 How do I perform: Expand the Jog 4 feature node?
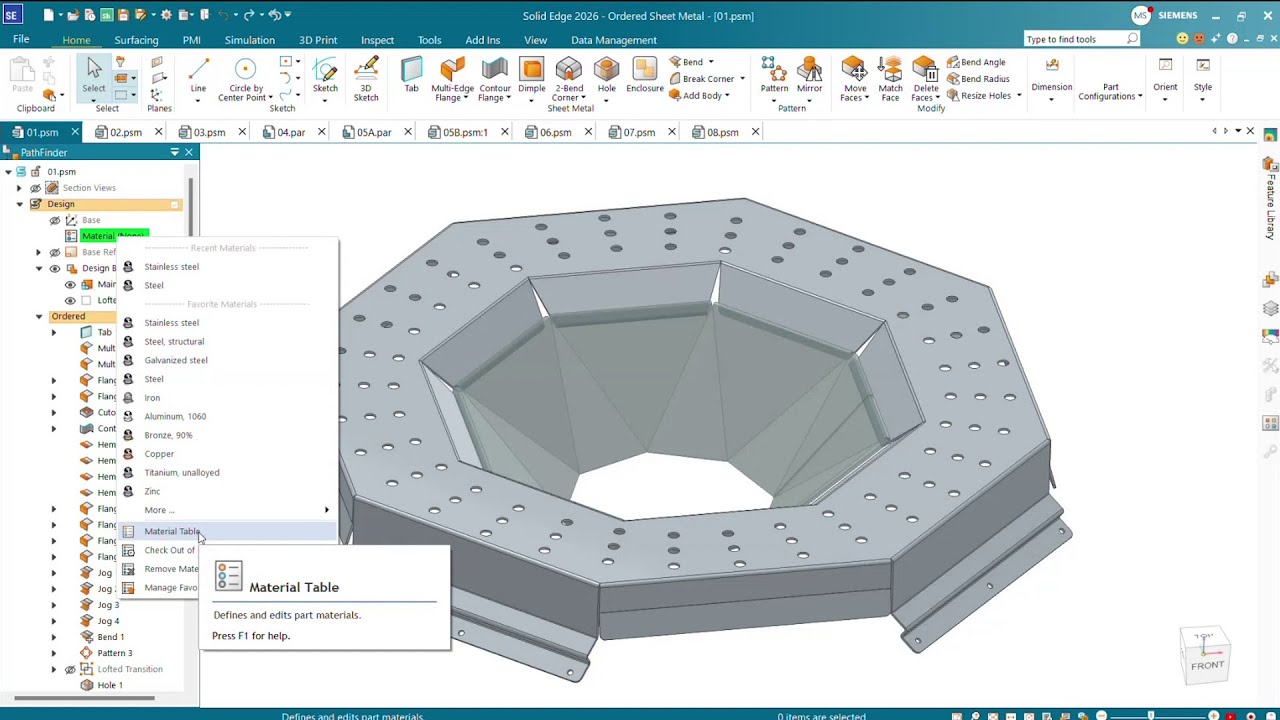click(x=54, y=621)
